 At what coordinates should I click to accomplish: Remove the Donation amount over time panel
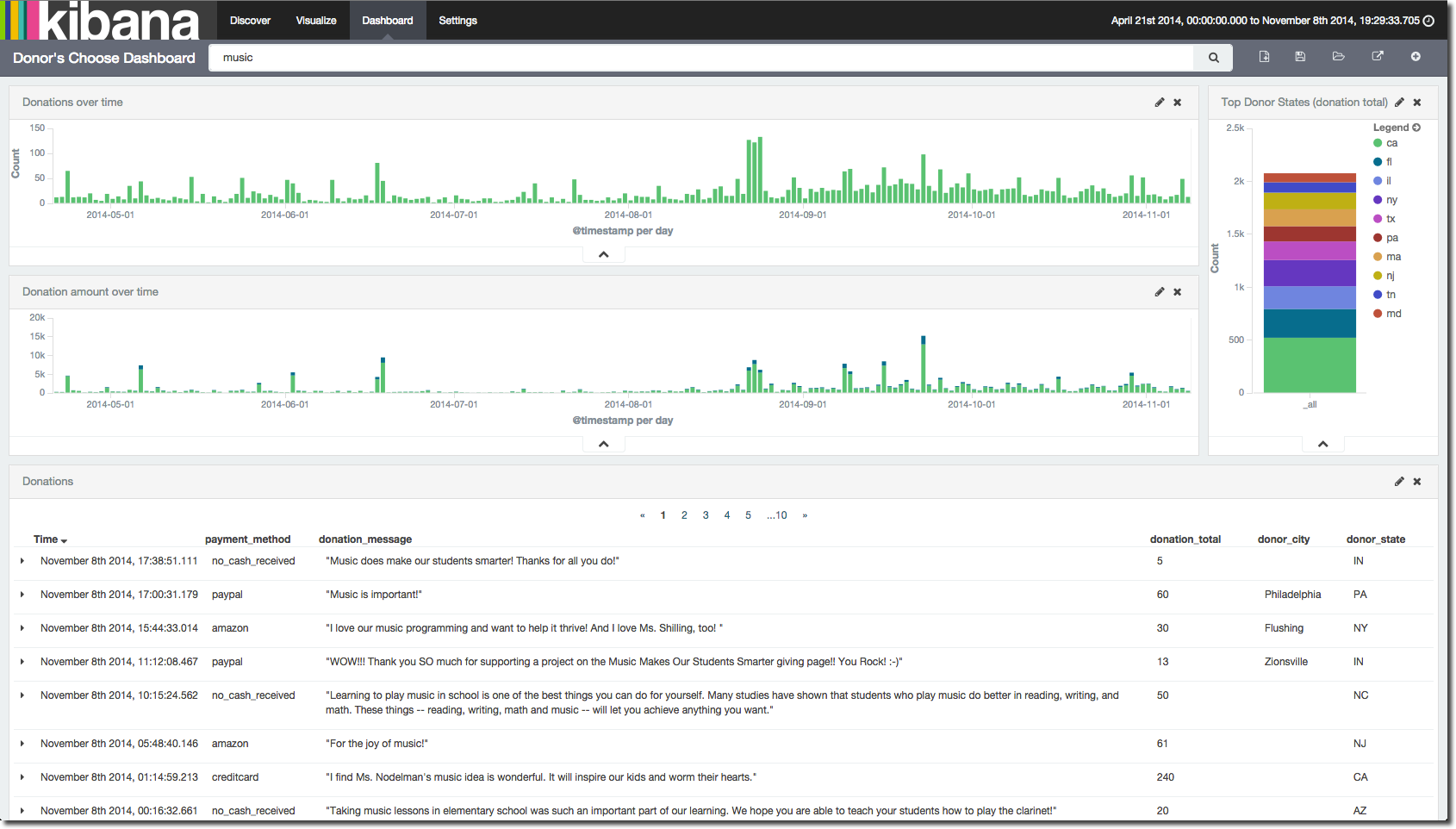pyautogui.click(x=1178, y=292)
